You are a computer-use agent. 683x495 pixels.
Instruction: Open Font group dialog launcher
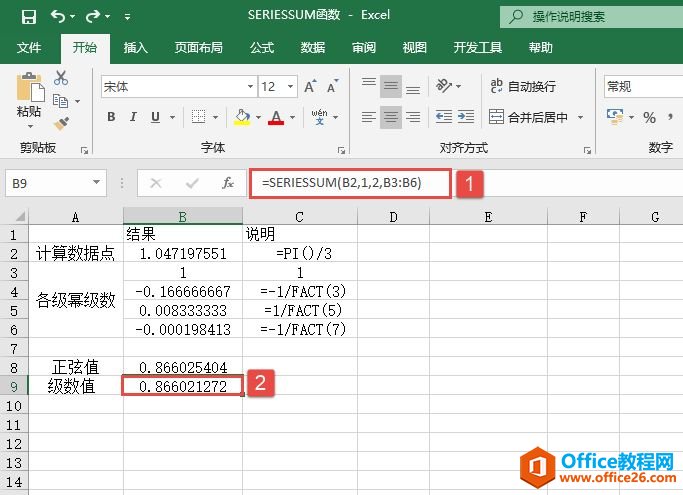tap(341, 150)
